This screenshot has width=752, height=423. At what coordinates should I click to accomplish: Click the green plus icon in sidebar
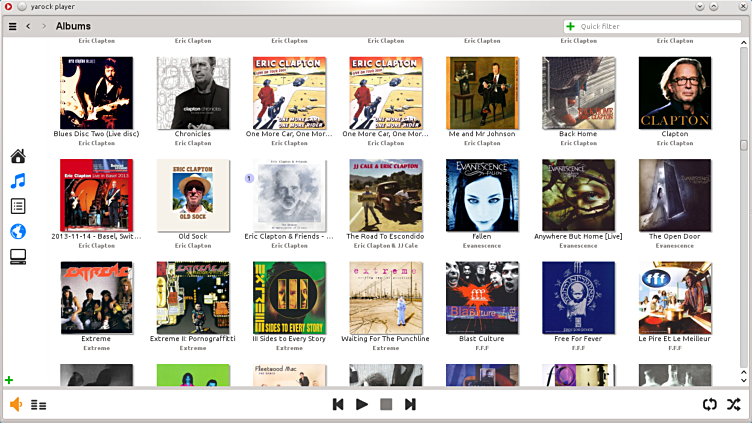coord(10,380)
